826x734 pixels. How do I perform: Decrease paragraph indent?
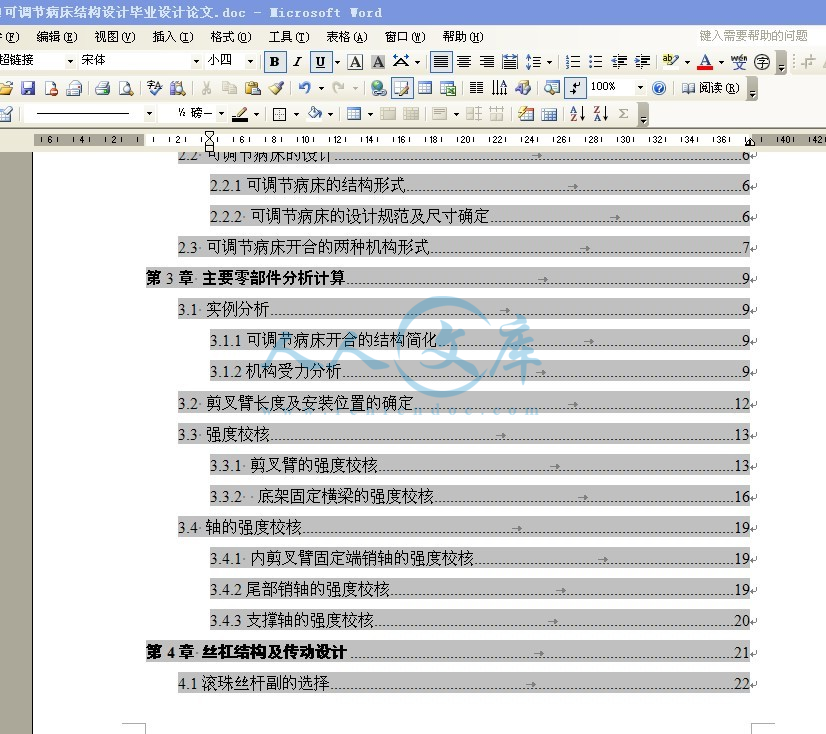pyautogui.click(x=619, y=62)
